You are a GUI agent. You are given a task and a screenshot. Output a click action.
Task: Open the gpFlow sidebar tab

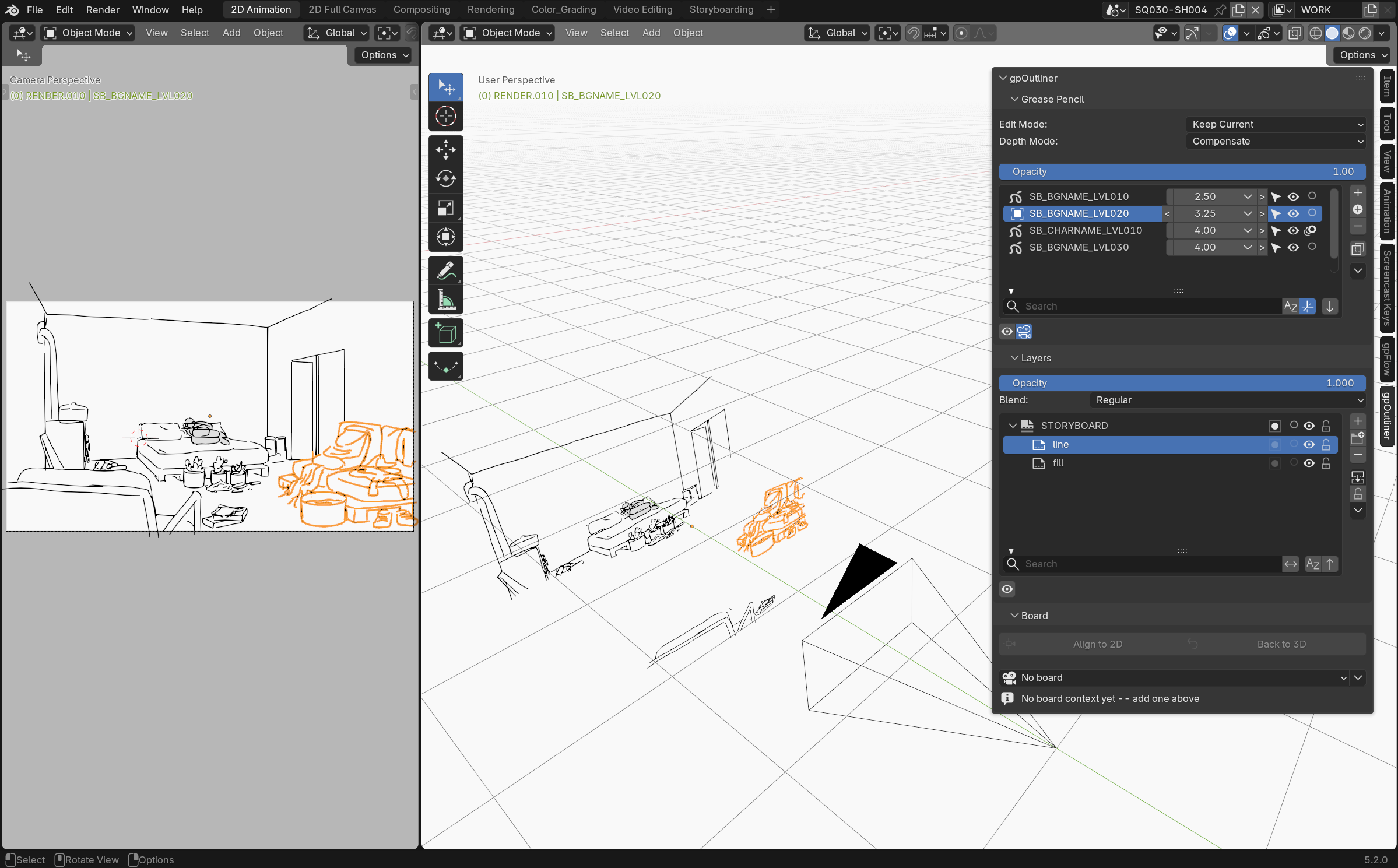1387,359
